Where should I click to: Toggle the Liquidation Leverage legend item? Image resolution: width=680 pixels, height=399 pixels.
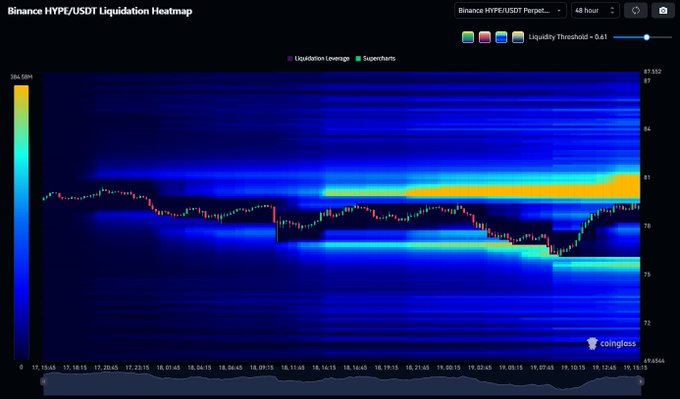point(319,59)
